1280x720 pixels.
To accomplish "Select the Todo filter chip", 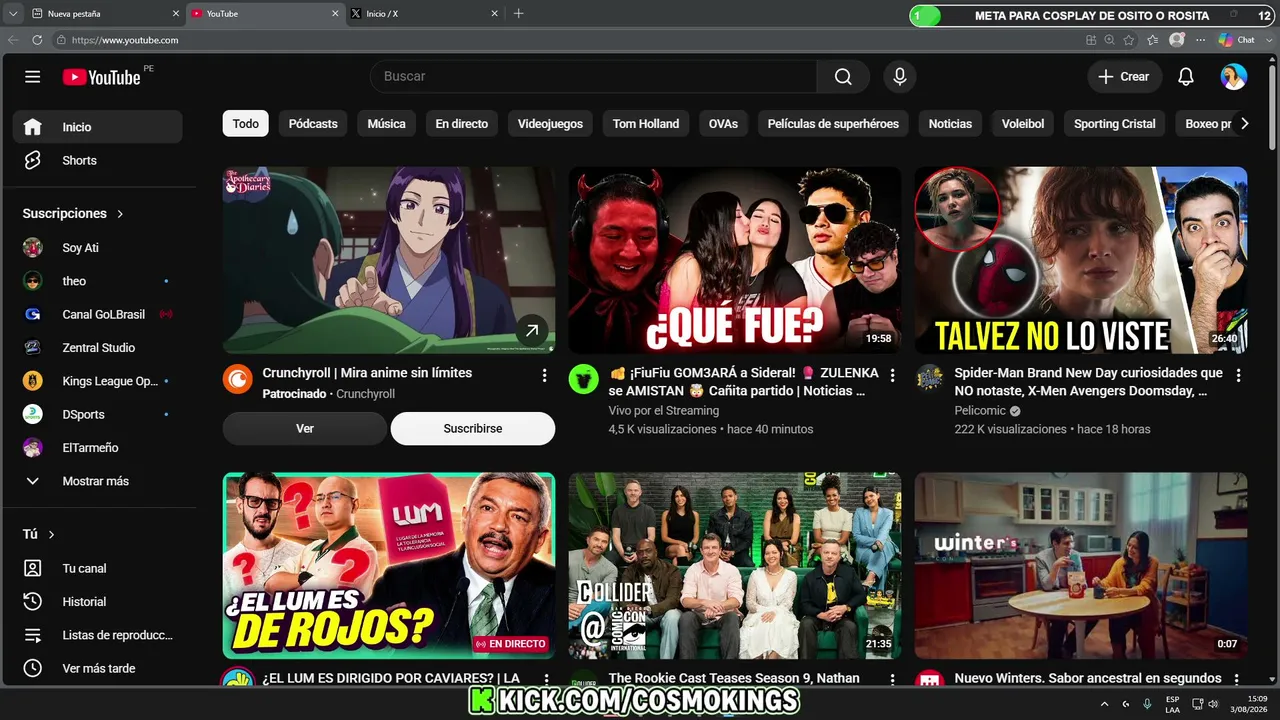I will tap(246, 124).
